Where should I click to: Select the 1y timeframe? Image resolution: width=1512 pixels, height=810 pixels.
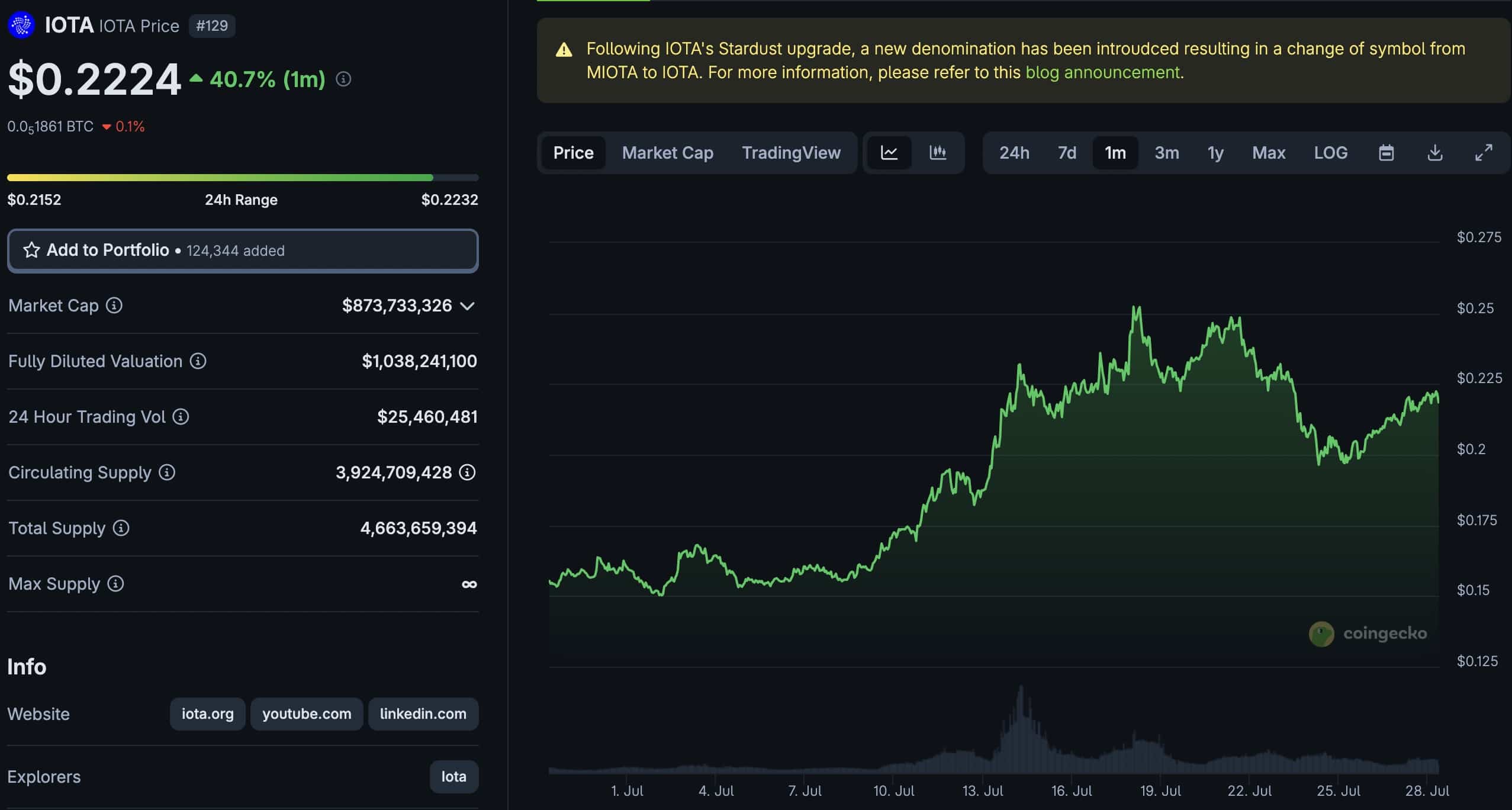pyautogui.click(x=1215, y=153)
